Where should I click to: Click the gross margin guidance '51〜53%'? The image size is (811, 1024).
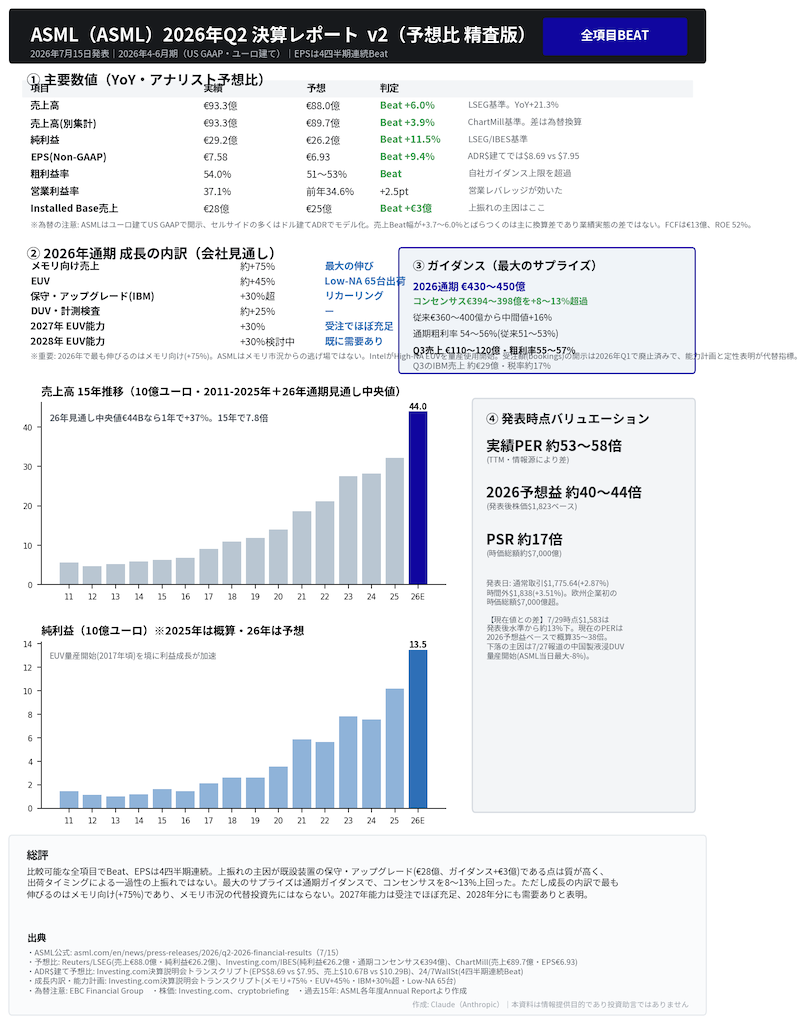[326, 174]
